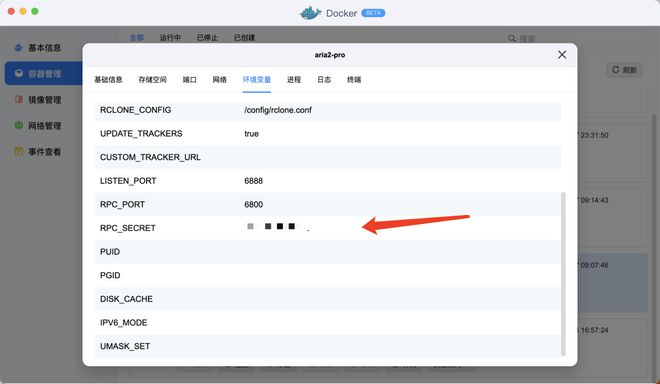
Task: Open 镜像管理 in the sidebar
Action: pyautogui.click(x=44, y=100)
